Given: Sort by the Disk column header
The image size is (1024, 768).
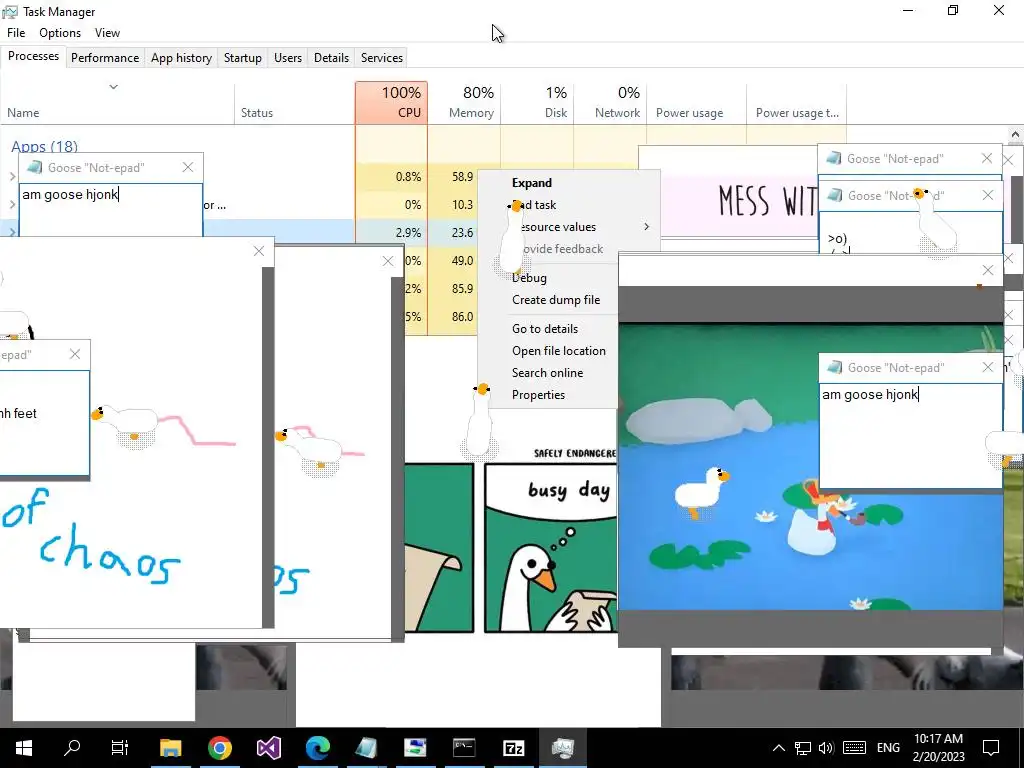Looking at the screenshot, I should pyautogui.click(x=537, y=103).
